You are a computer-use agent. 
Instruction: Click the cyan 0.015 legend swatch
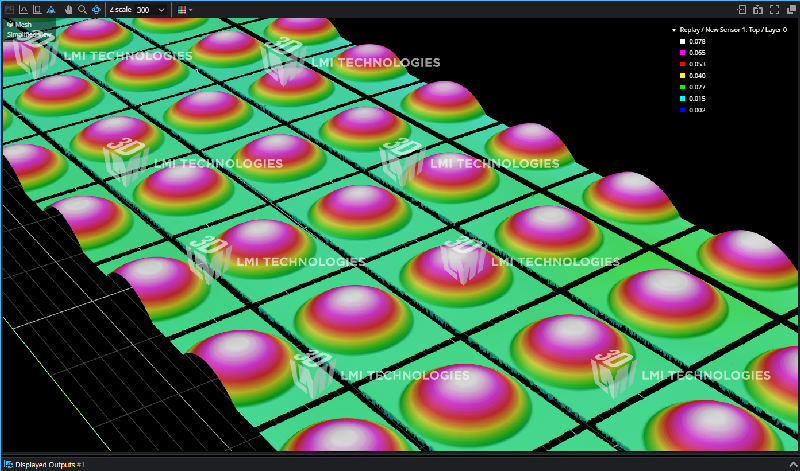(x=683, y=98)
